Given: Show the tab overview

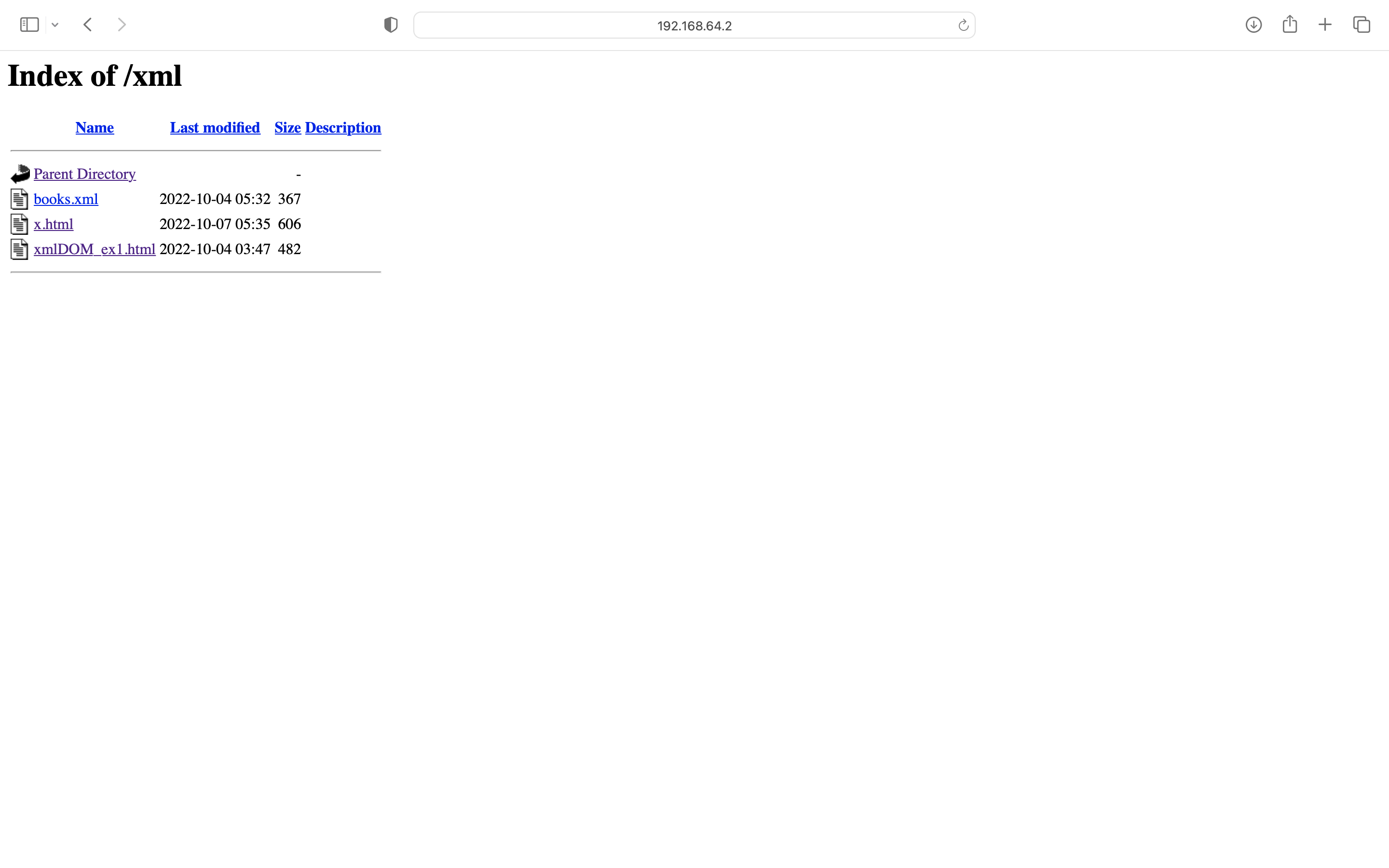Looking at the screenshot, I should (1362, 25).
